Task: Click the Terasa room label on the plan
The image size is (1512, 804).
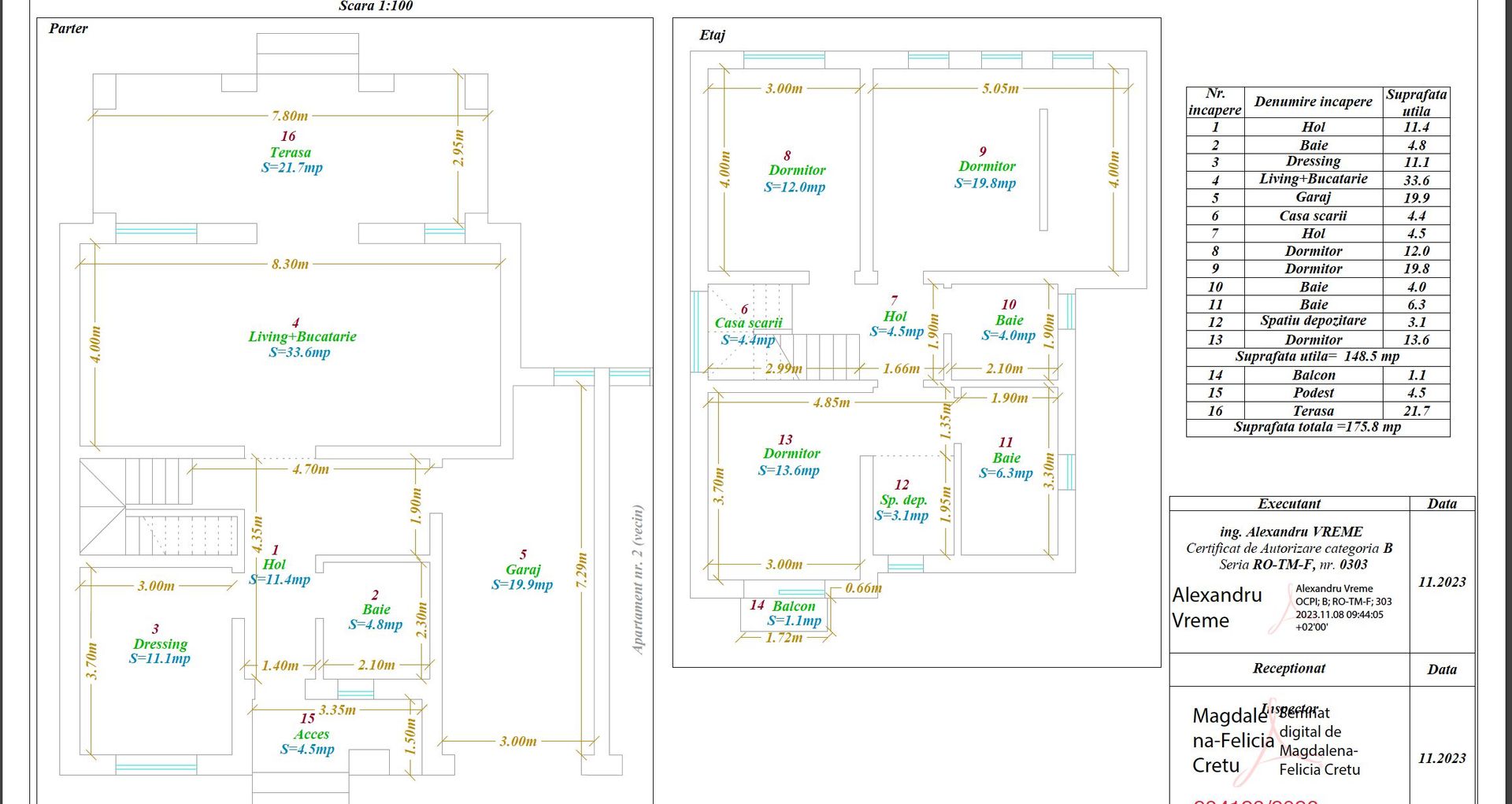Action: 290,153
